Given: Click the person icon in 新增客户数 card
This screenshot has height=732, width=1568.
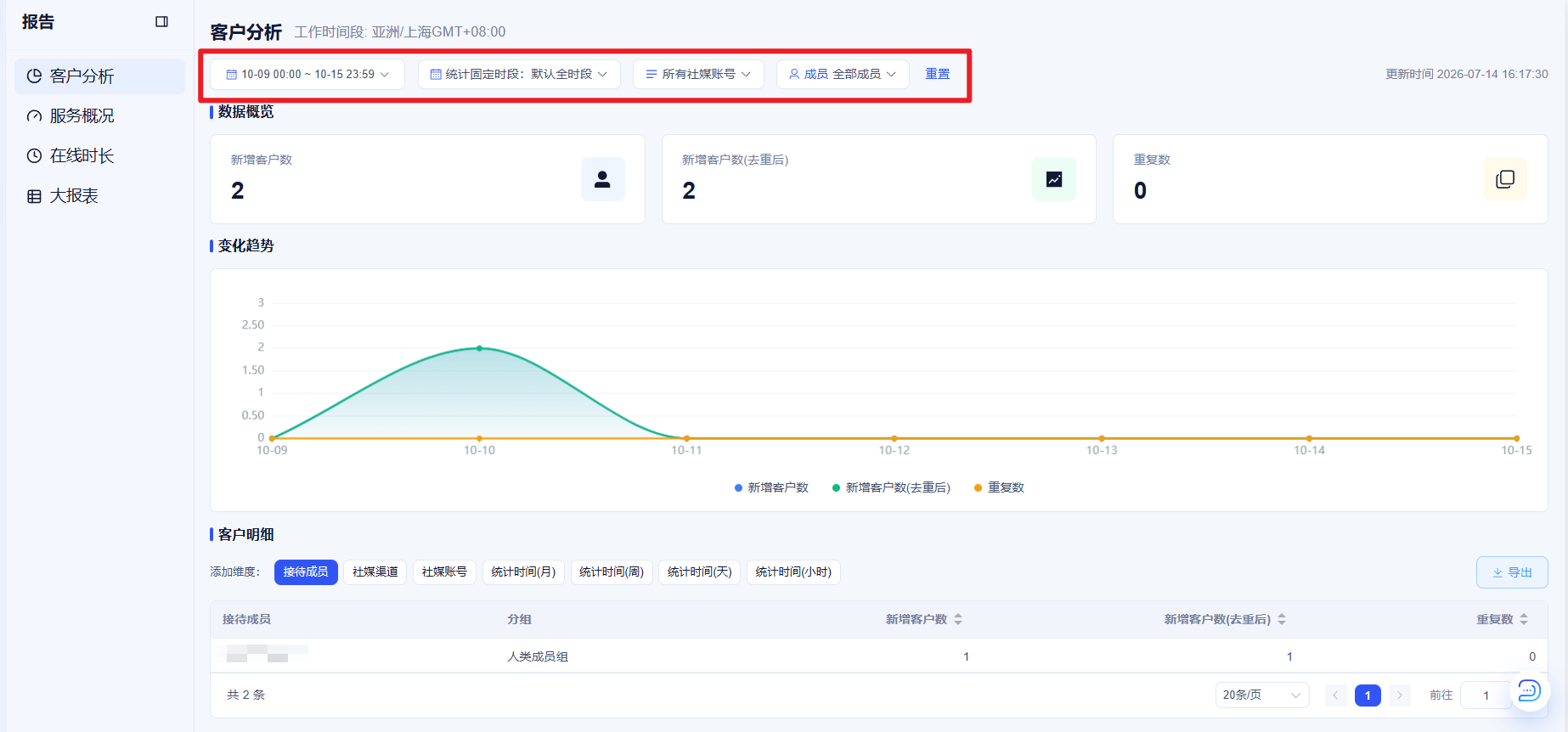Looking at the screenshot, I should (x=603, y=179).
